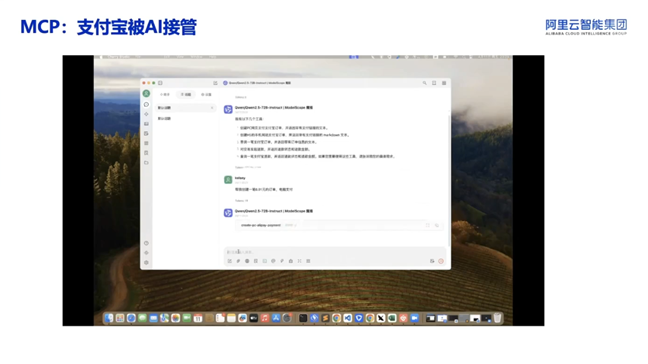Open the user avatar in the chat app sidebar
The height and width of the screenshot is (364, 648).
point(146,94)
